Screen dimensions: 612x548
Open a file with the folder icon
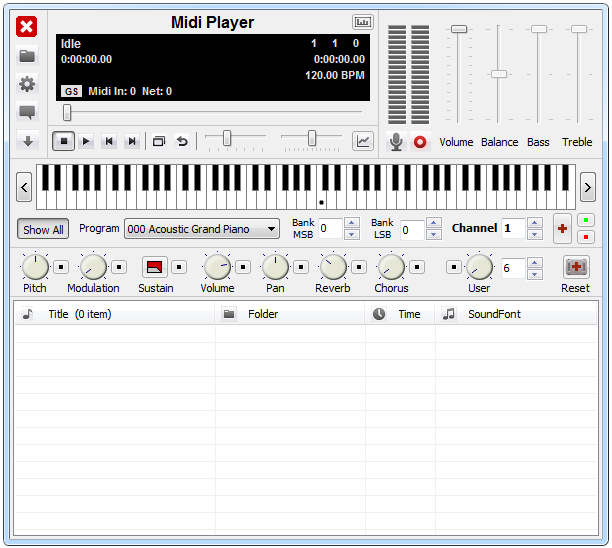click(x=27, y=56)
